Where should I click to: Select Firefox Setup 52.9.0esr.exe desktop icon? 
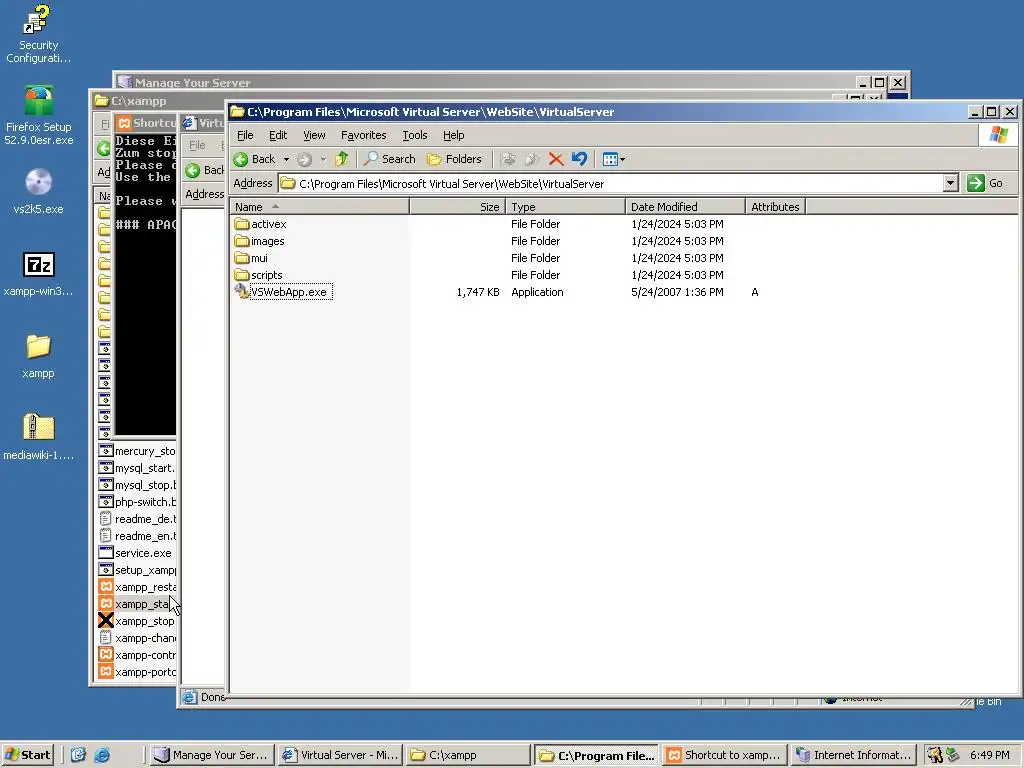click(x=38, y=116)
